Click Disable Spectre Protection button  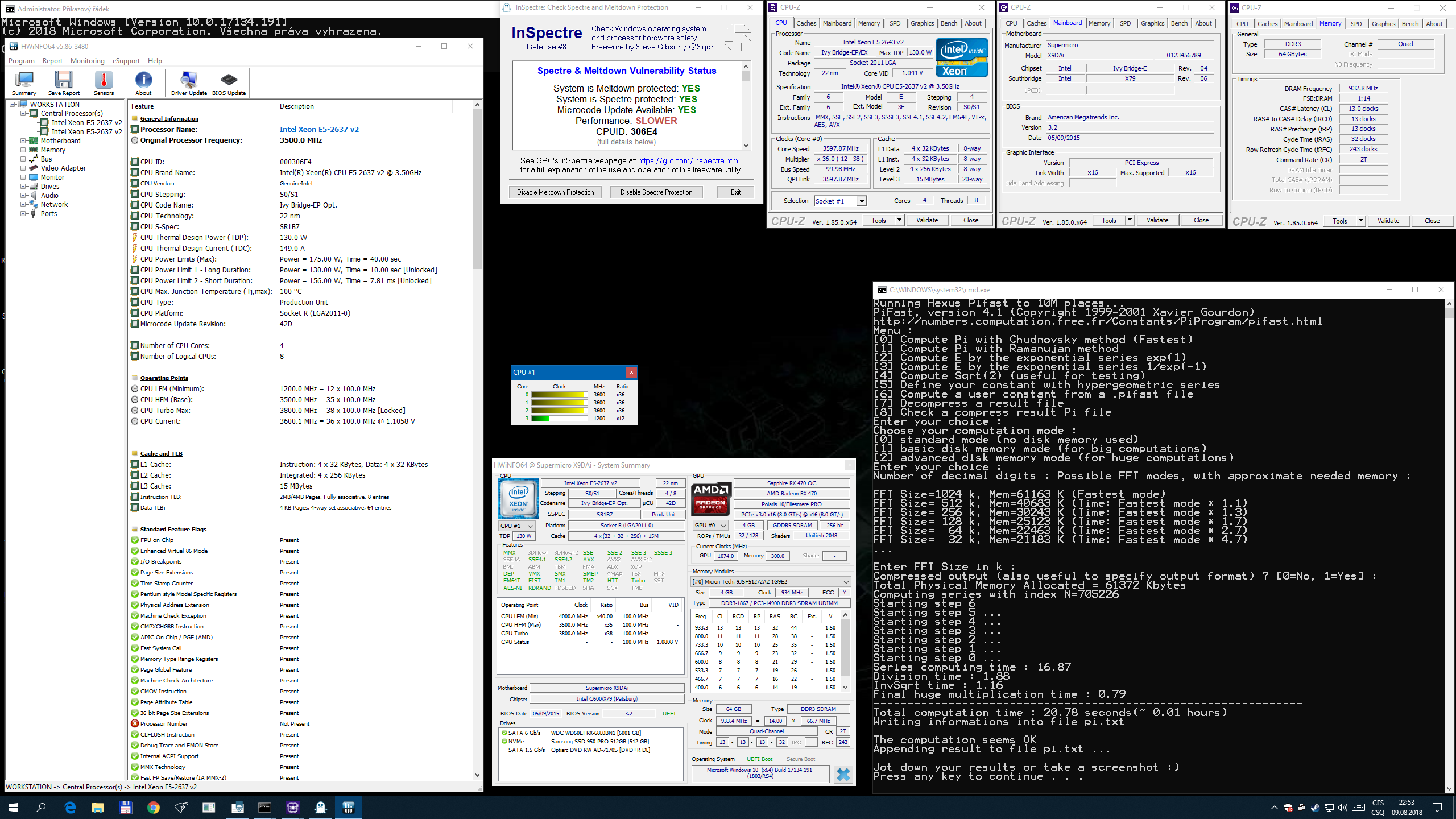tap(656, 192)
